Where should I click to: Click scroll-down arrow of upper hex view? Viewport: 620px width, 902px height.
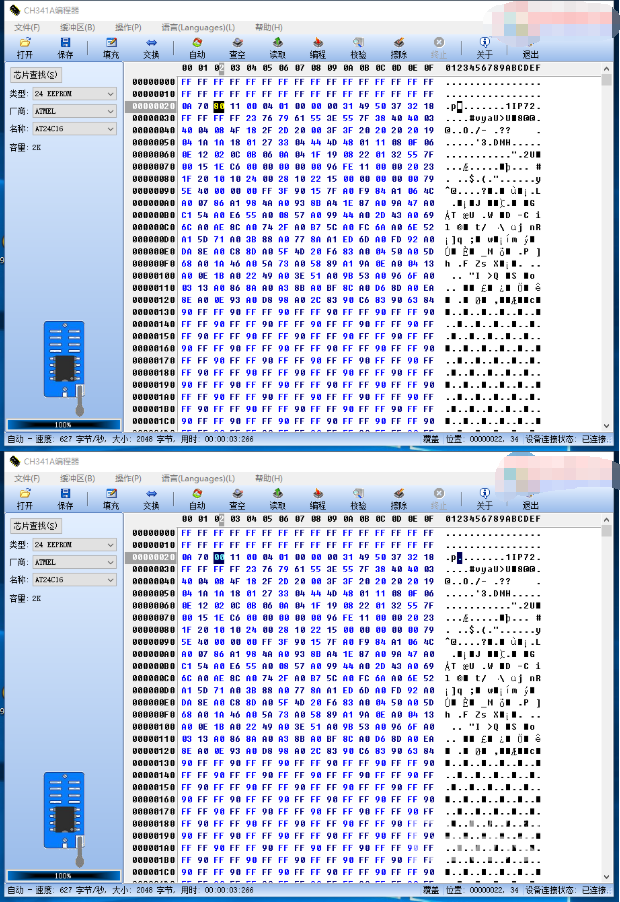coord(606,426)
